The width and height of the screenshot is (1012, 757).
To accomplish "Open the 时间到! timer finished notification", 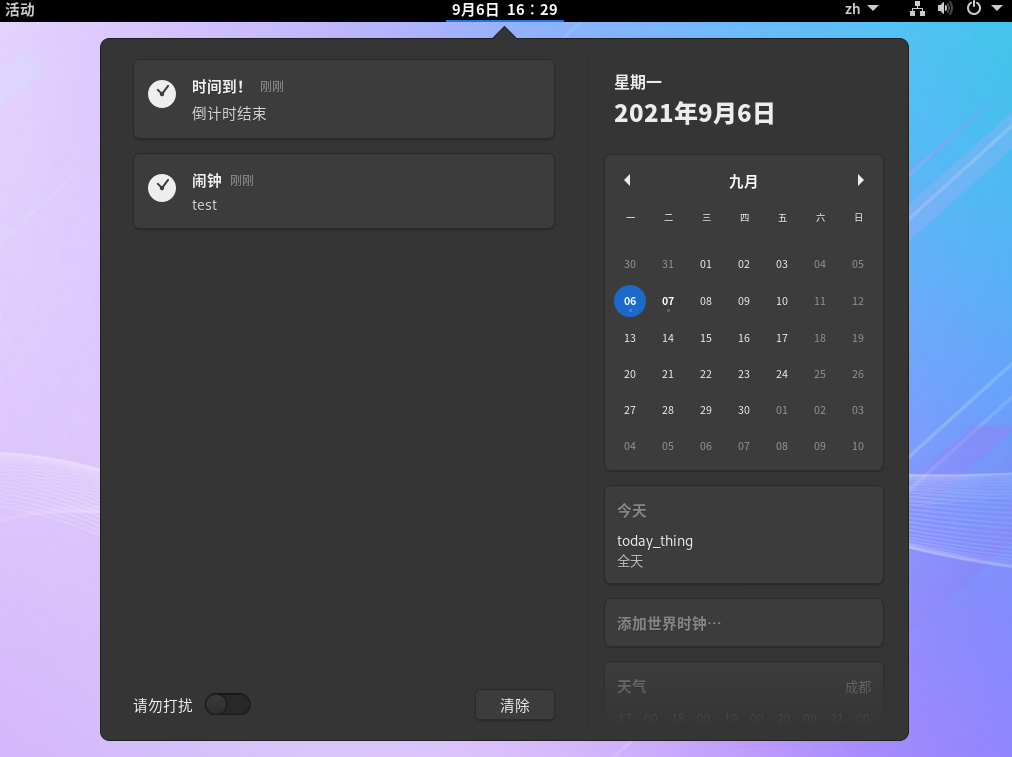I will [344, 99].
